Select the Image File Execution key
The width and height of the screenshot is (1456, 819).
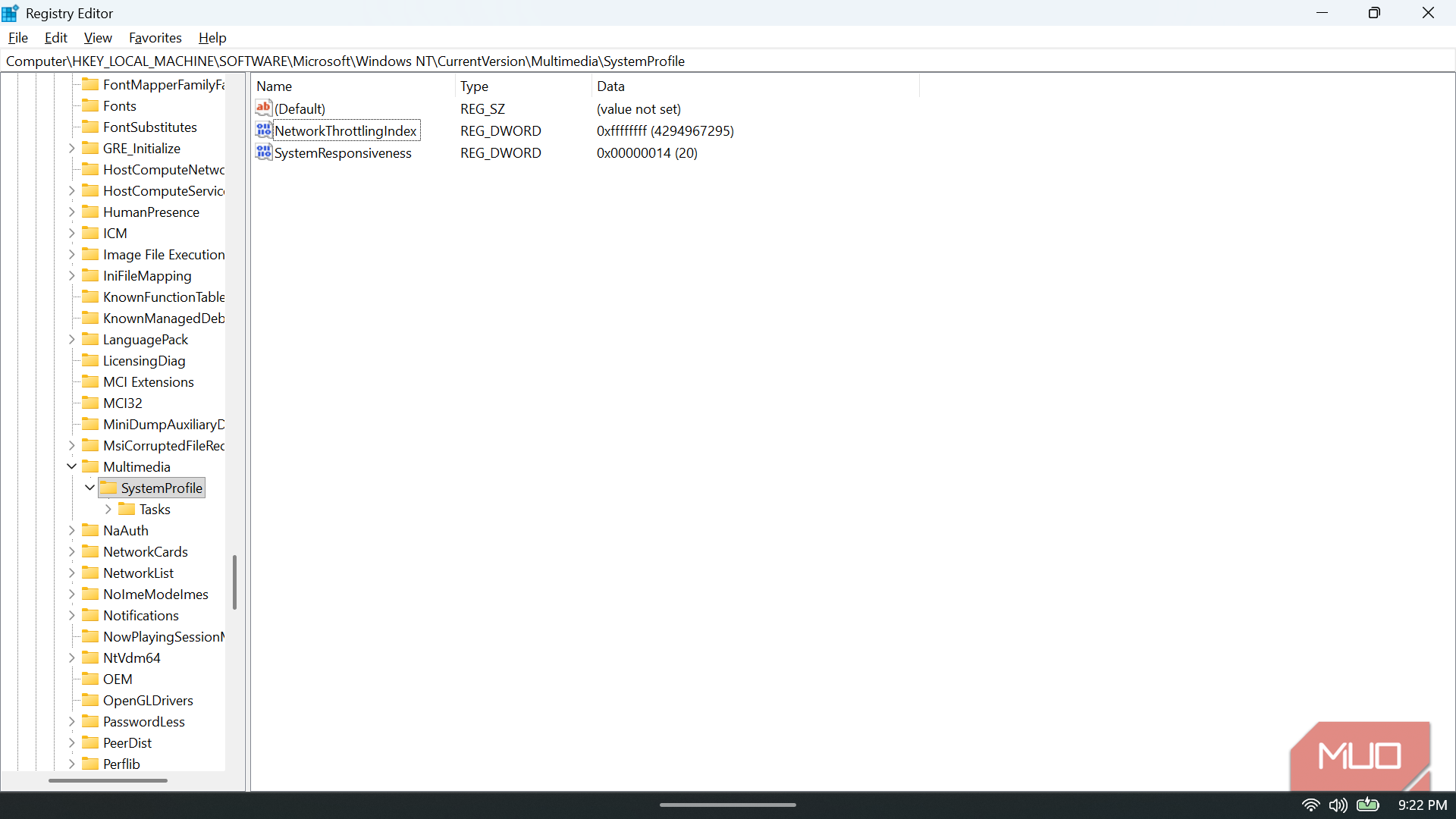[x=164, y=255]
